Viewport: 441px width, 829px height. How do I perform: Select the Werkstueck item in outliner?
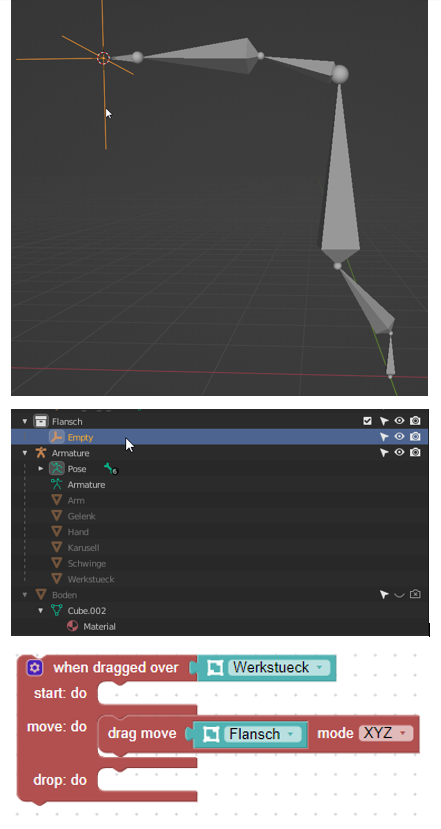tap(91, 579)
